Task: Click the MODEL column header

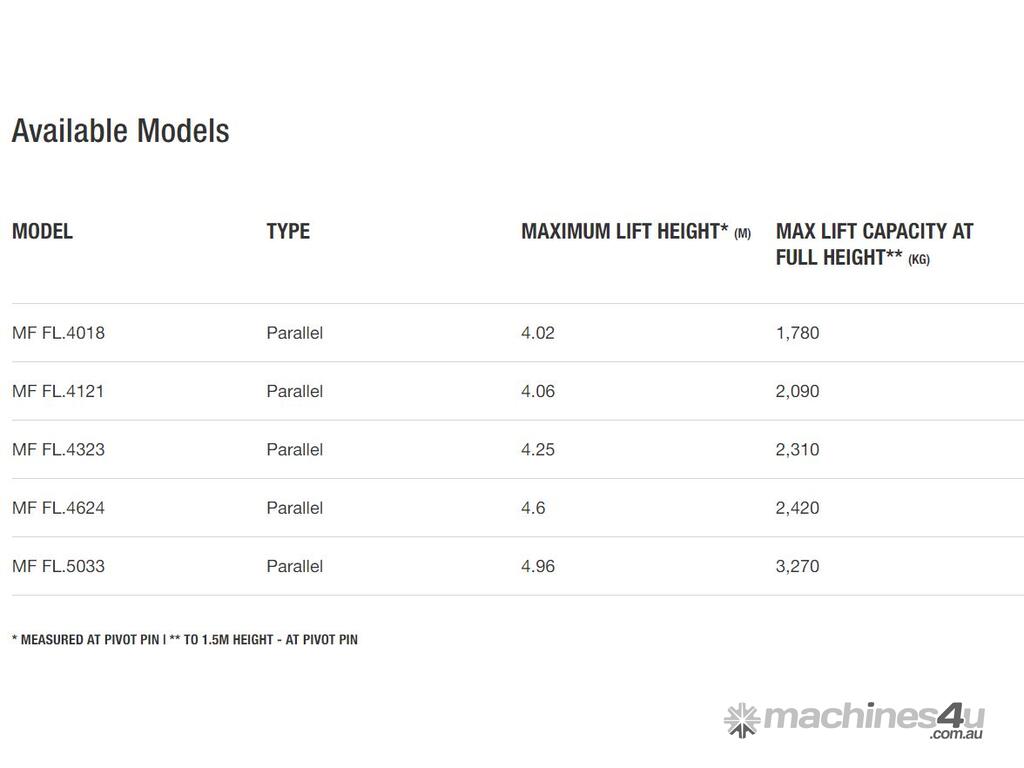Action: [42, 231]
